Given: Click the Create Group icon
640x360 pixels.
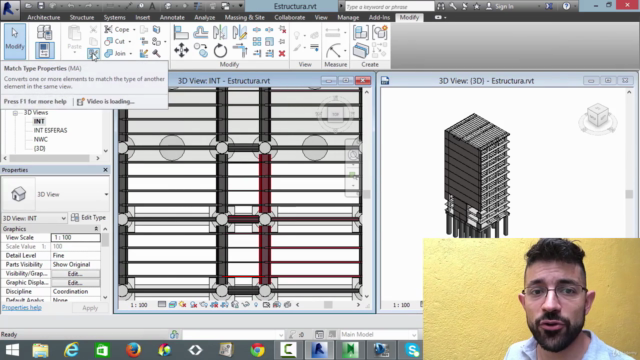Looking at the screenshot, I should click(x=380, y=33).
